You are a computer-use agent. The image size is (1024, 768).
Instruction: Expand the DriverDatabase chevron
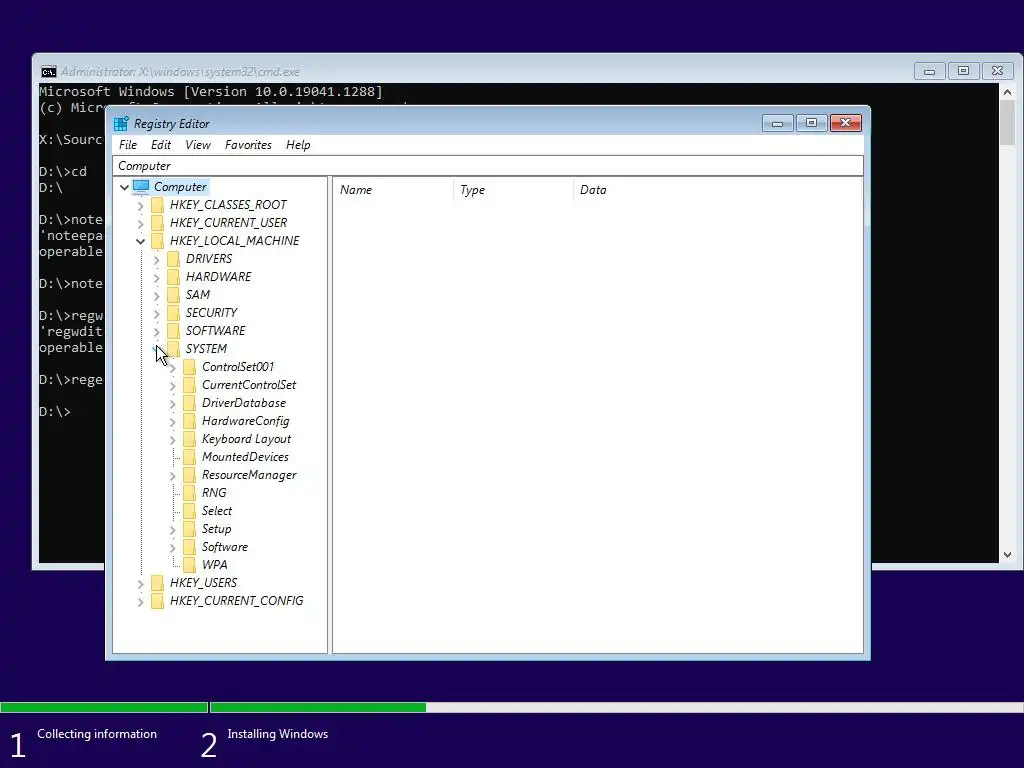(172, 404)
